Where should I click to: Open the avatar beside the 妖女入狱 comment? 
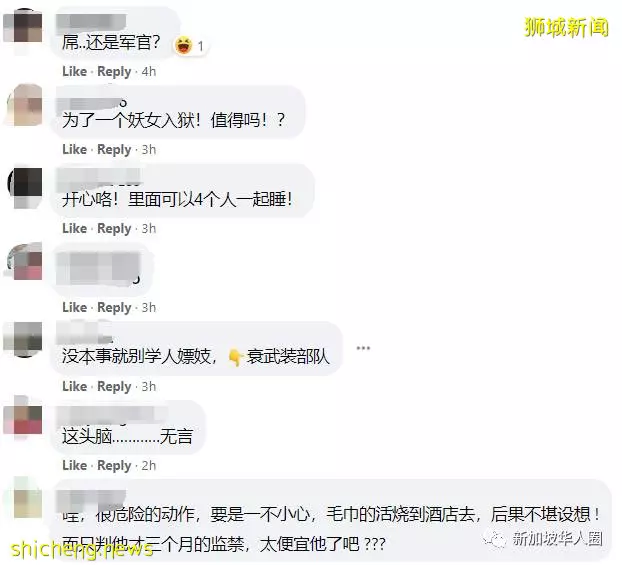tap(24, 104)
